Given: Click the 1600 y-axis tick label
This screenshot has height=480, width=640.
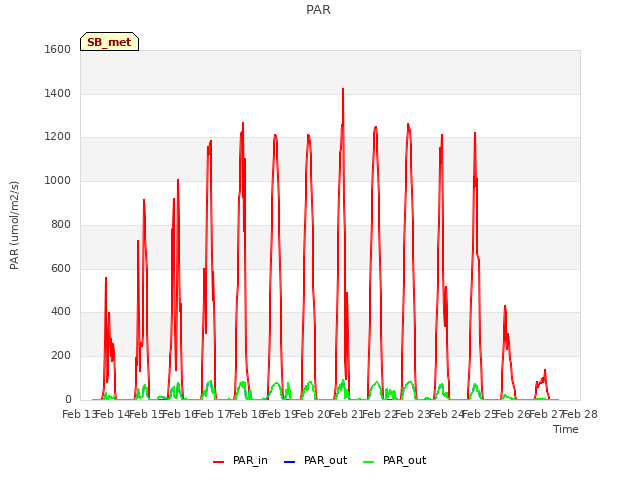Looking at the screenshot, I should tap(58, 49).
